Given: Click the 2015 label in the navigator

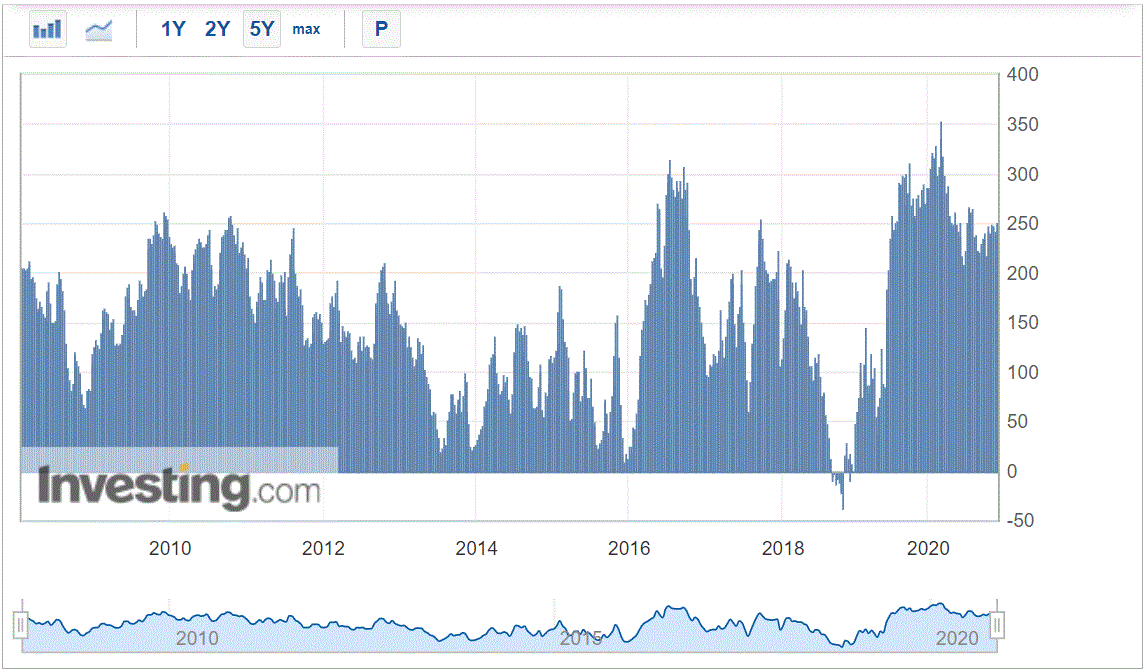Looking at the screenshot, I should tap(581, 639).
